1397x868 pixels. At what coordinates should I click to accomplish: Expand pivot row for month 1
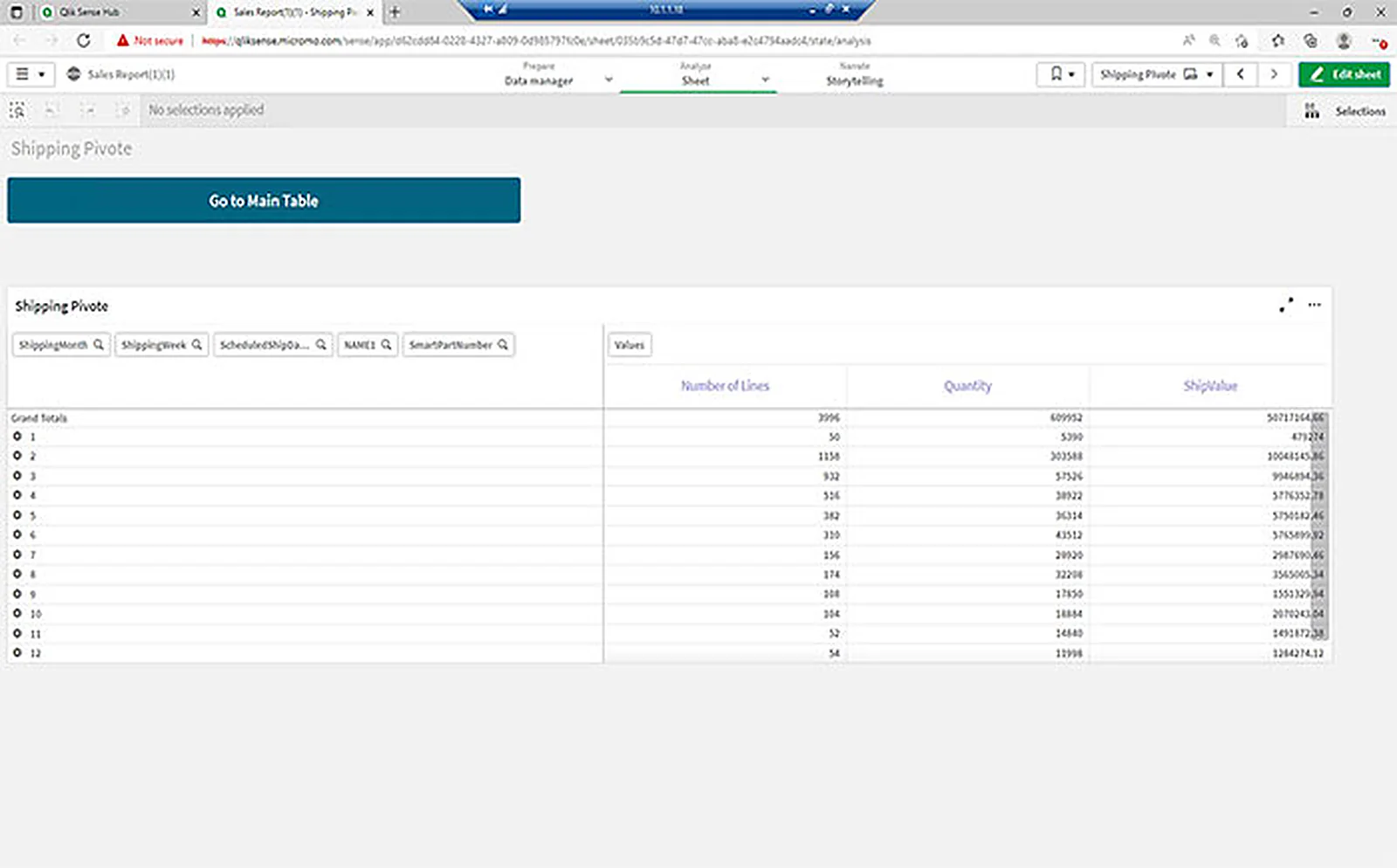pyautogui.click(x=17, y=436)
